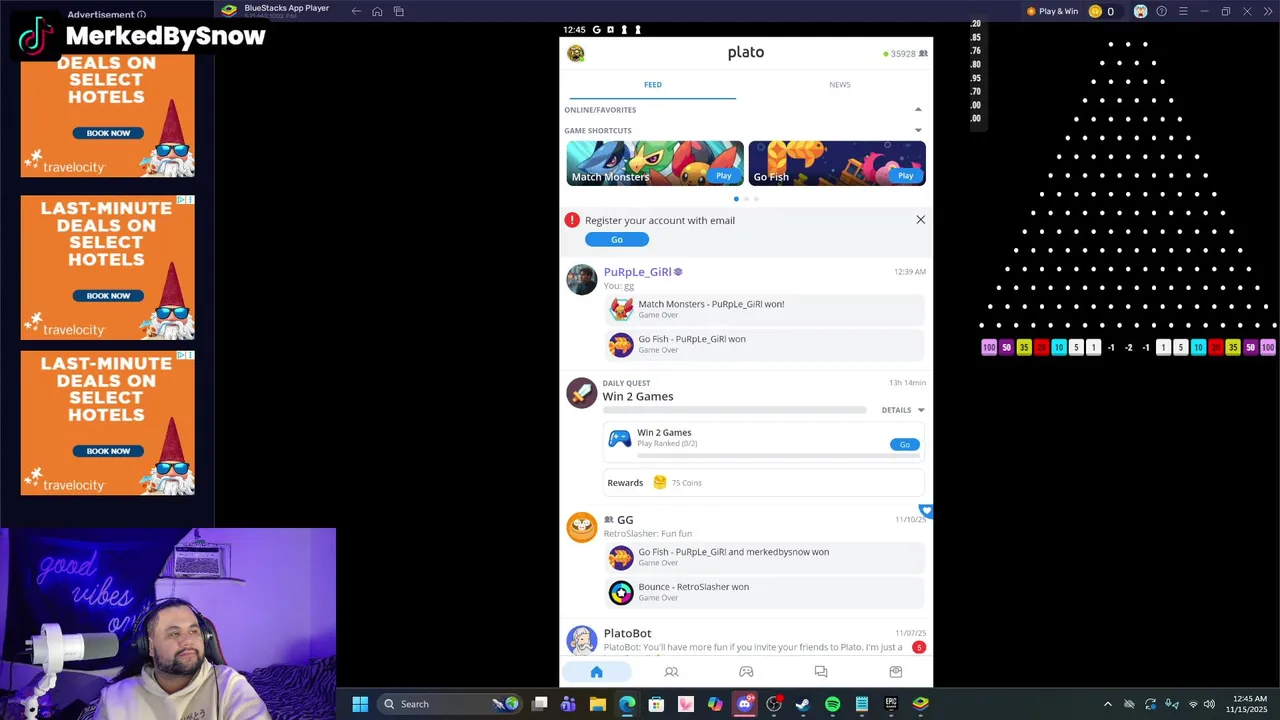Open Go Fish PuRpLe_GiRl and merkedbysnow result
Image resolution: width=1280 pixels, height=720 pixels.
pos(765,557)
